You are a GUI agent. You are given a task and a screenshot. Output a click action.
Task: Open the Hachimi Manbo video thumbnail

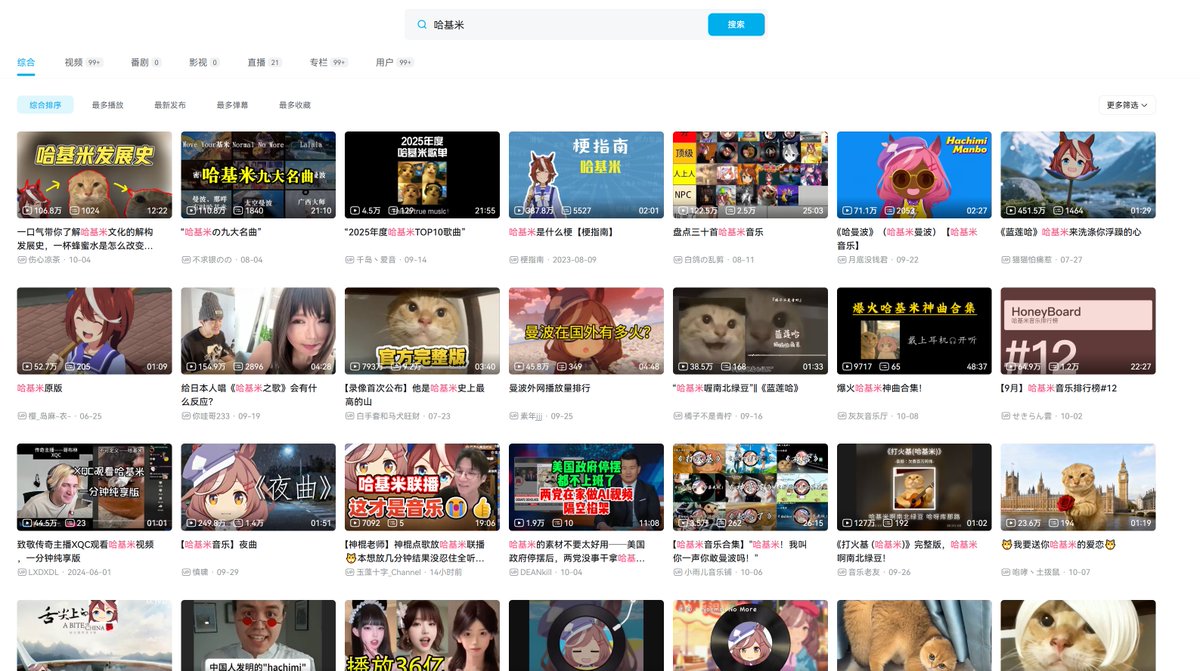tap(914, 175)
